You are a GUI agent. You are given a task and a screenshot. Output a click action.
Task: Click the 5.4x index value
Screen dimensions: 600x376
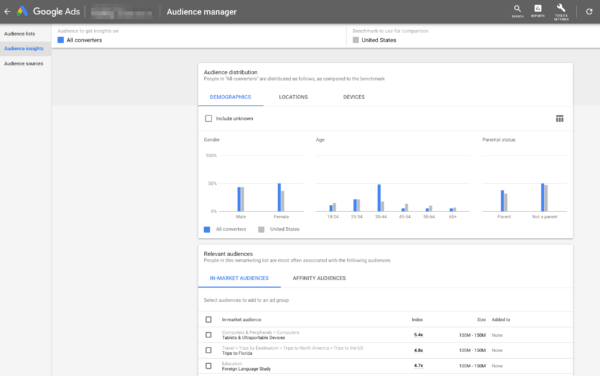418,335
